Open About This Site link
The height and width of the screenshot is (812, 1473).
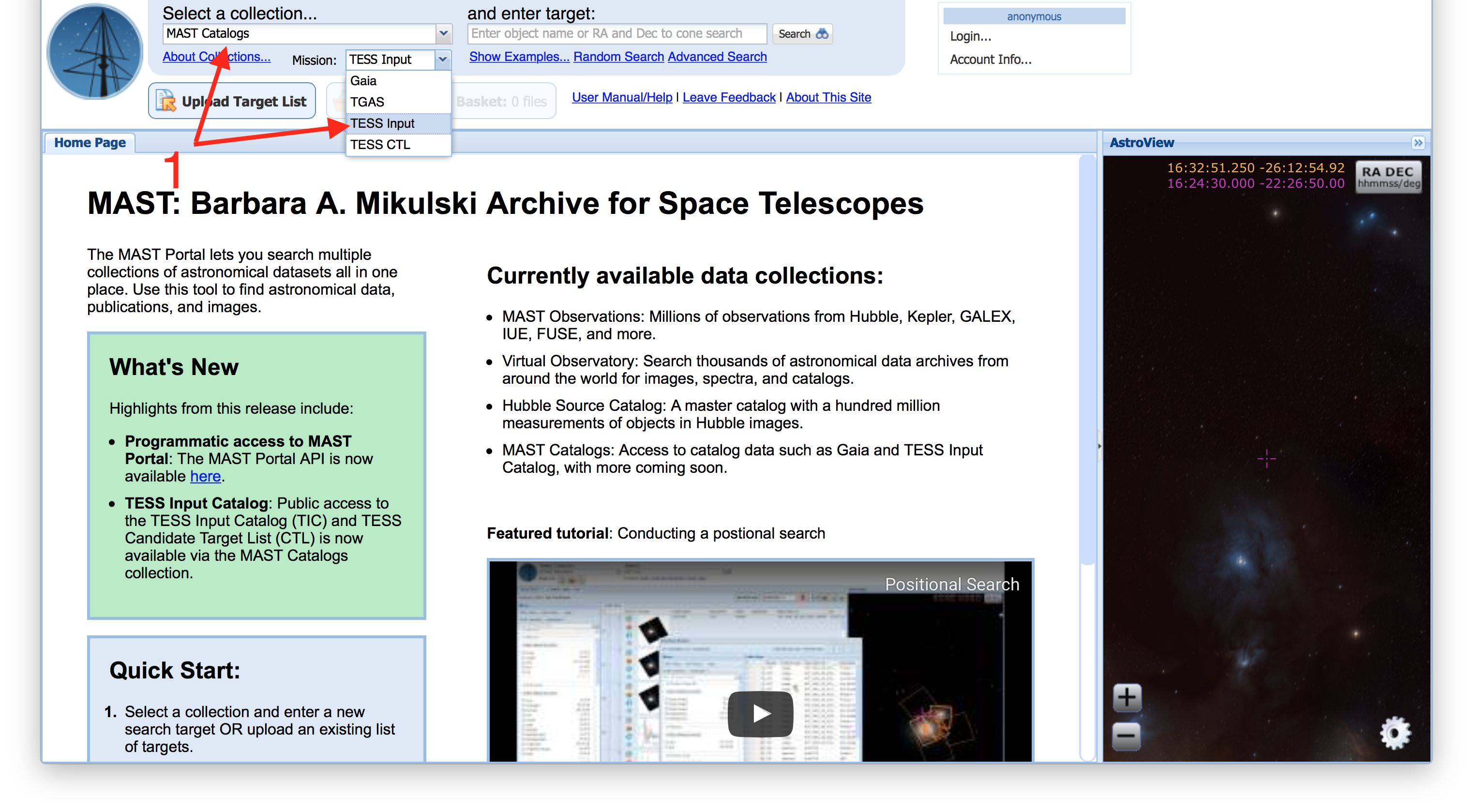(x=828, y=97)
